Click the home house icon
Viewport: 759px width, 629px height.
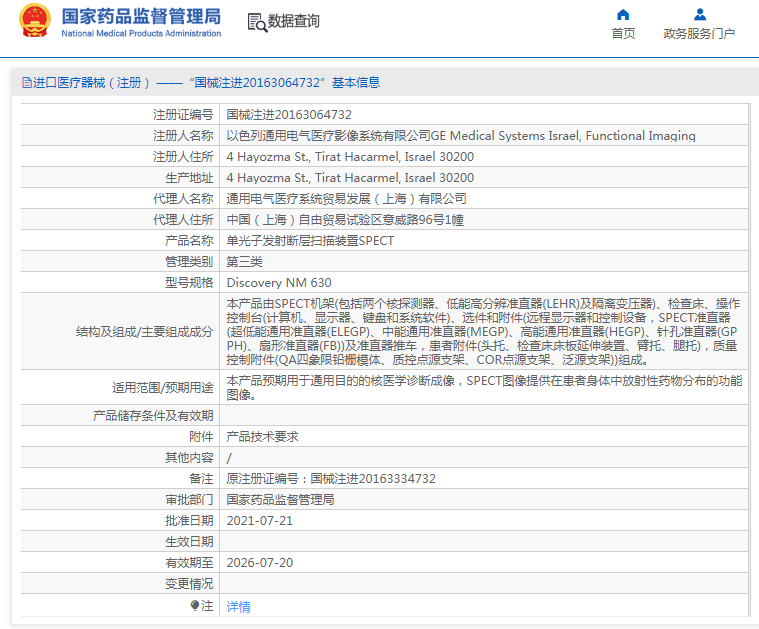coord(623,15)
